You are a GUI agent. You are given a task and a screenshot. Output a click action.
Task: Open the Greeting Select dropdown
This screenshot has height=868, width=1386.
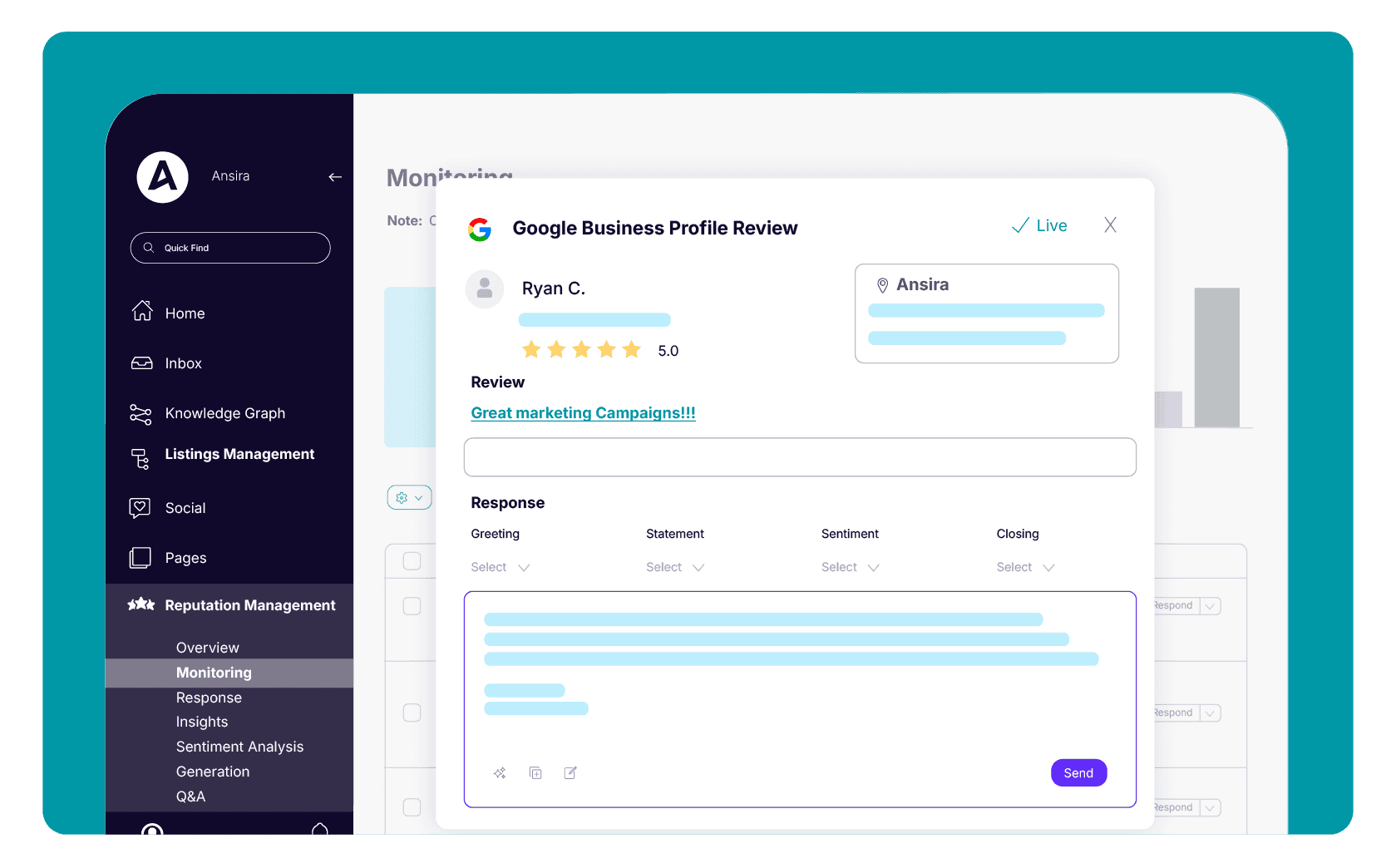point(501,567)
